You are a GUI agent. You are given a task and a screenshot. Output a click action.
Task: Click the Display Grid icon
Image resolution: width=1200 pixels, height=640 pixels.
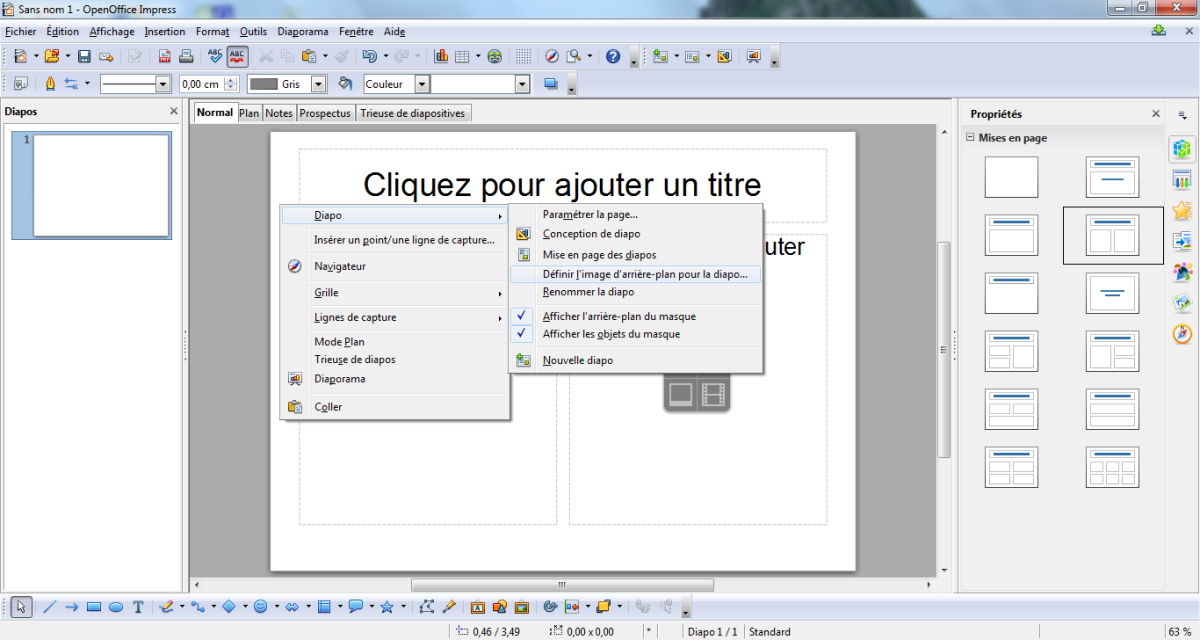(523, 56)
